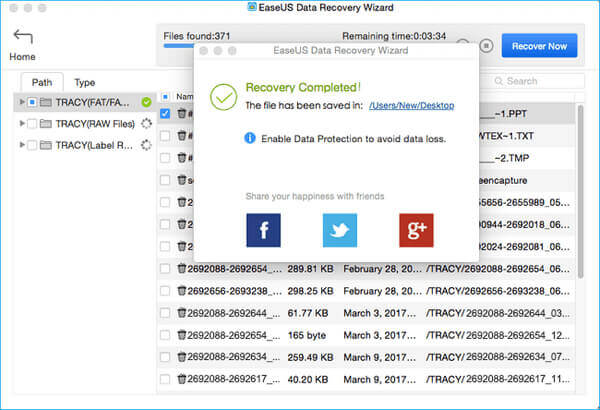
Task: Share recovery on Facebook
Action: (263, 230)
